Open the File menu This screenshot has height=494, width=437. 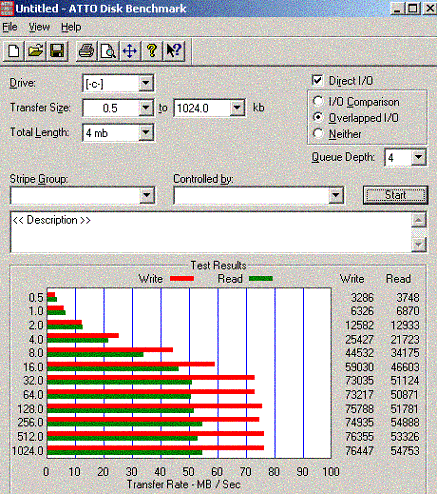tap(10, 27)
